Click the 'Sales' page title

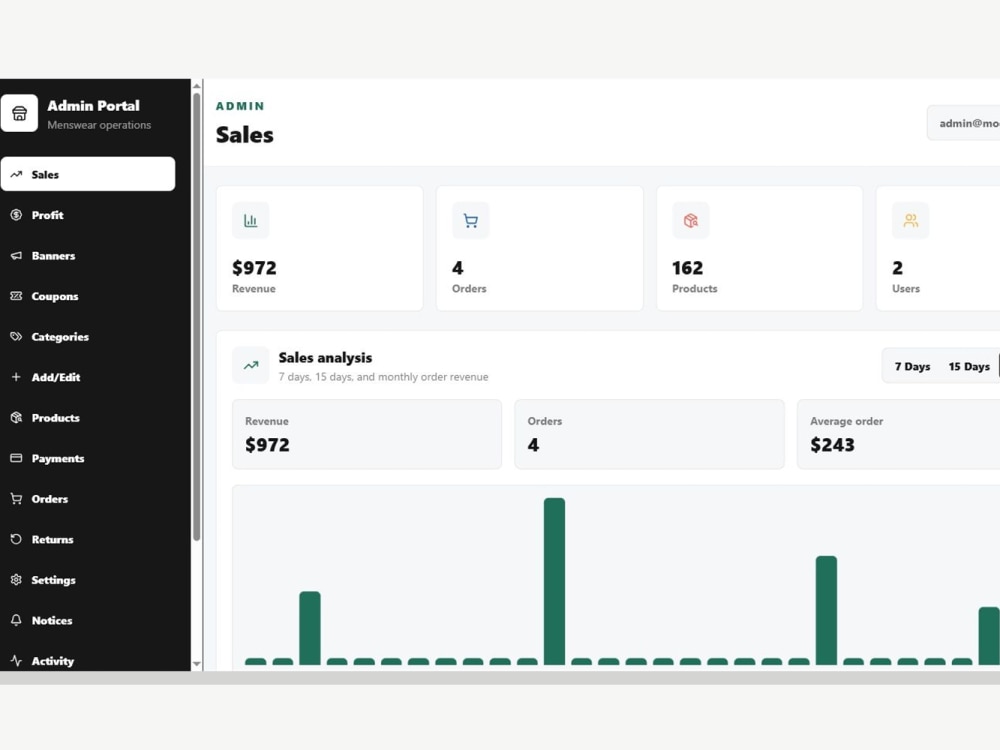point(244,135)
